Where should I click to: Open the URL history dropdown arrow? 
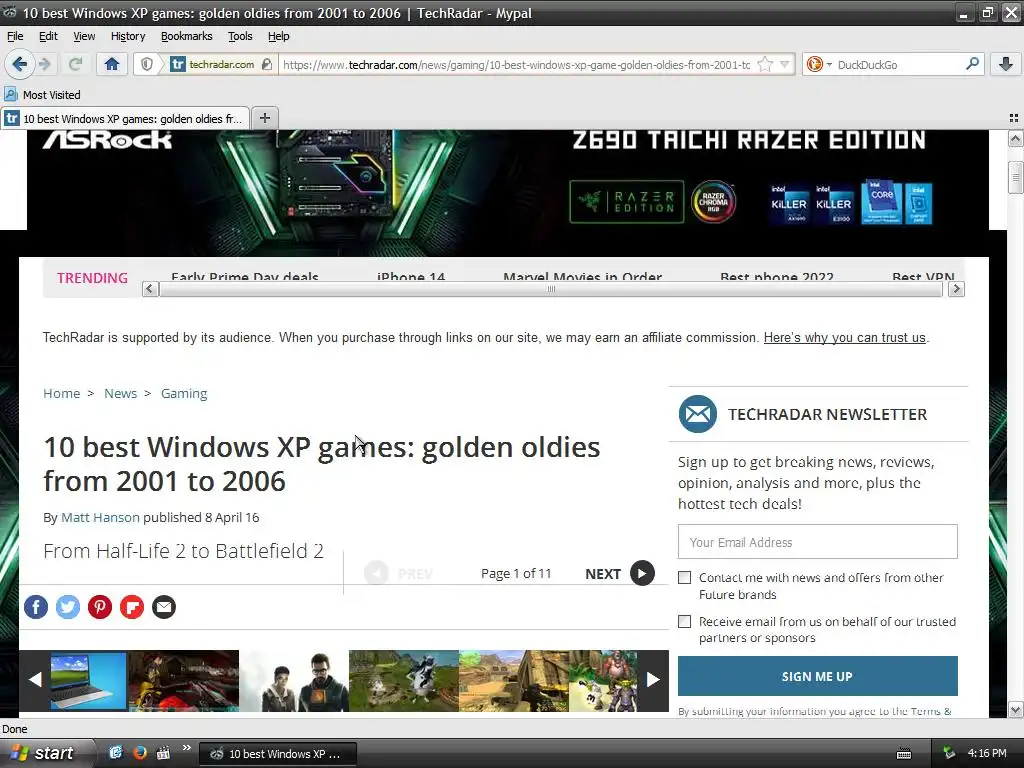(785, 64)
